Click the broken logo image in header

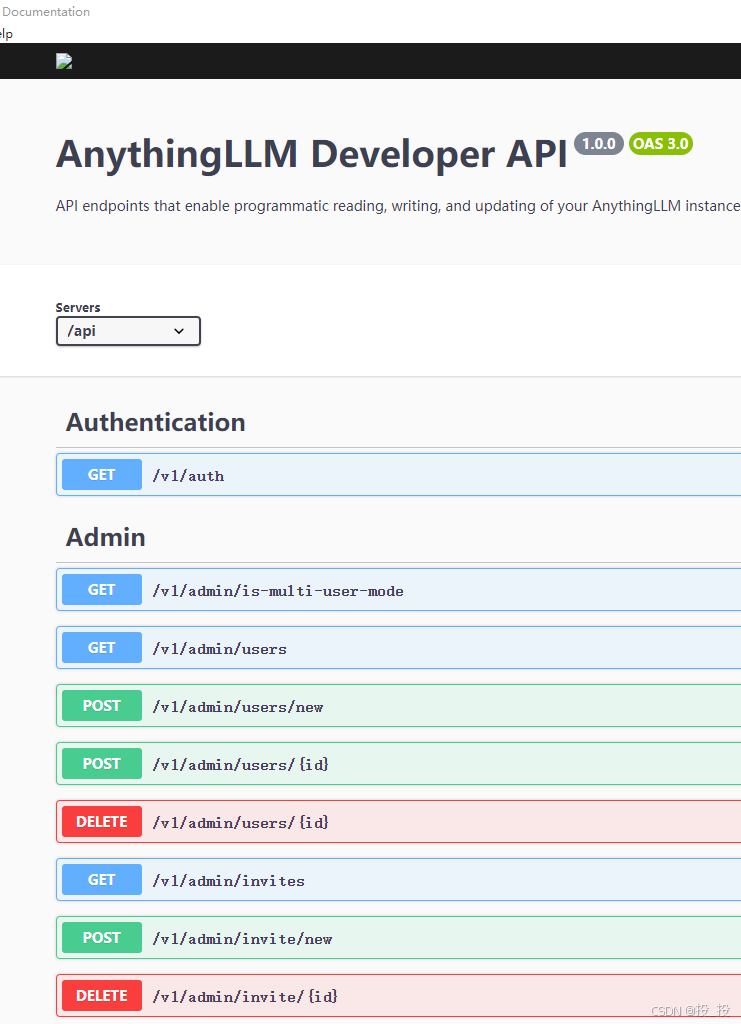tap(64, 61)
